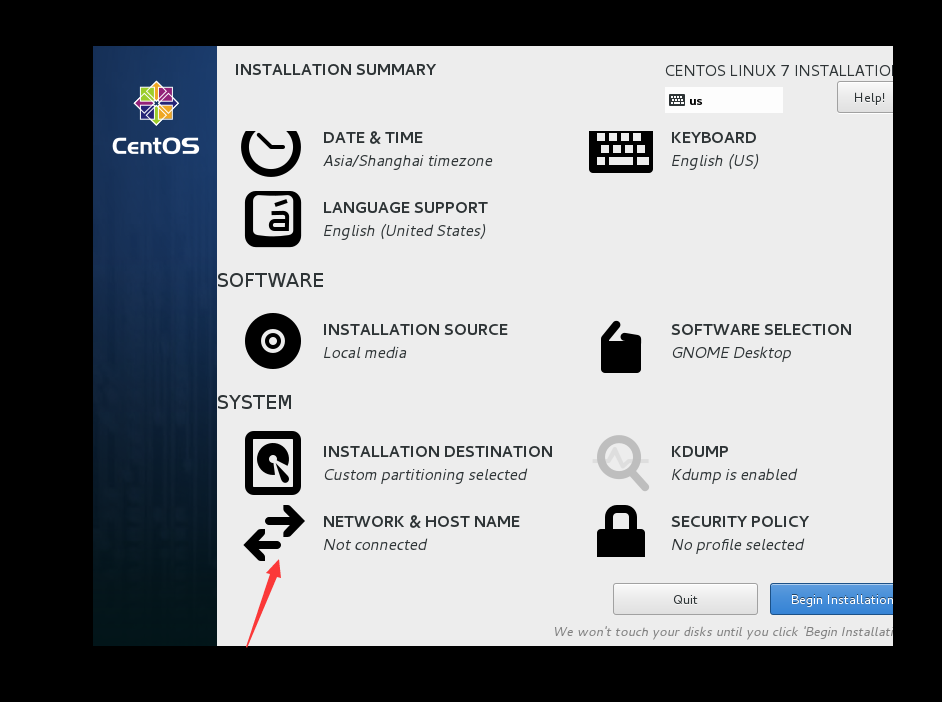Select the KDUMP title

tap(700, 452)
